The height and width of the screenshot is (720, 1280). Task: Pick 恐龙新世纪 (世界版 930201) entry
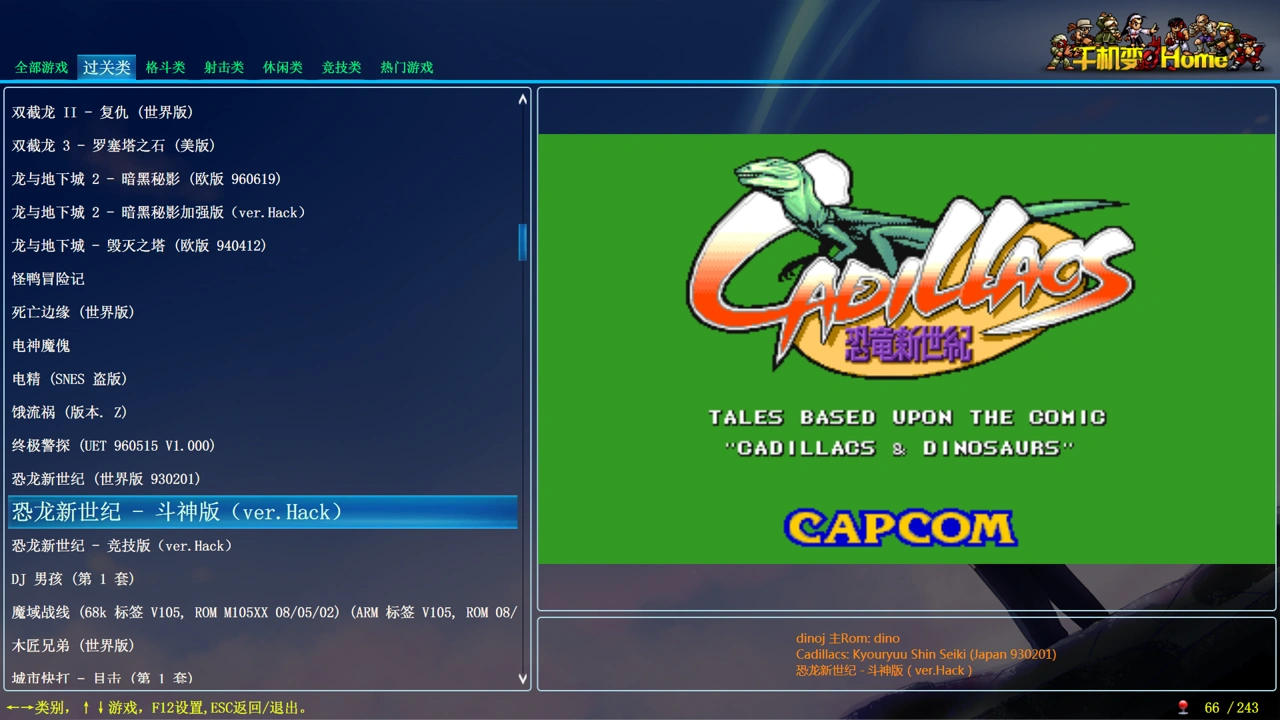point(106,479)
